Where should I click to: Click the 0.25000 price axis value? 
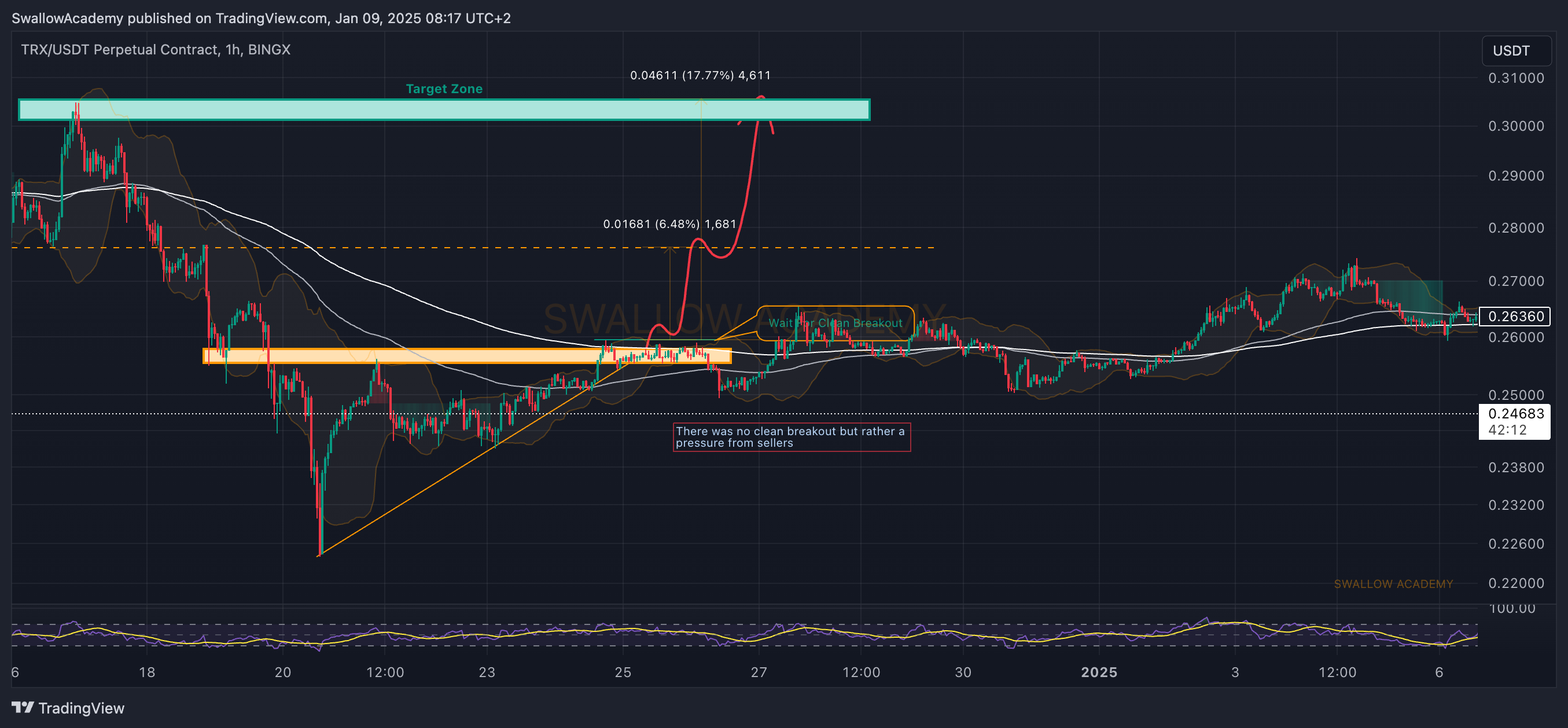1516,395
